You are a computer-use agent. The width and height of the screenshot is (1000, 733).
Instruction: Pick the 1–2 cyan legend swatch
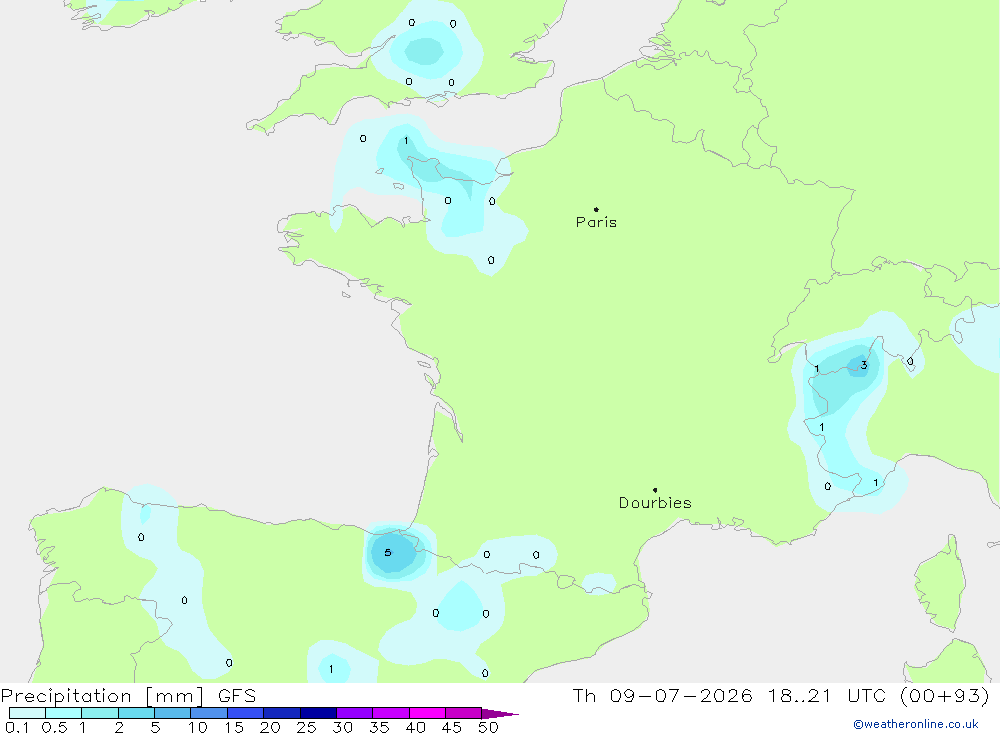click(x=99, y=713)
